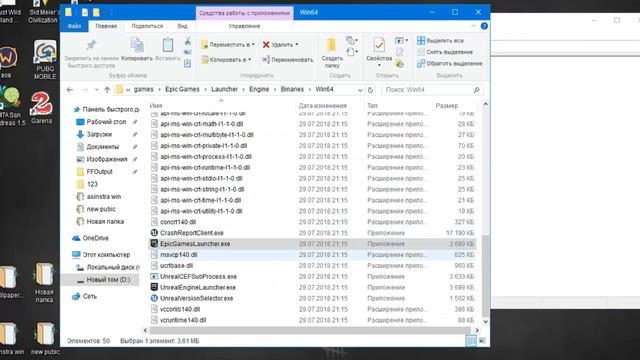Select CrashReportClient.exe file
Image resolution: width=640 pixels, height=360 pixels.
click(192, 233)
